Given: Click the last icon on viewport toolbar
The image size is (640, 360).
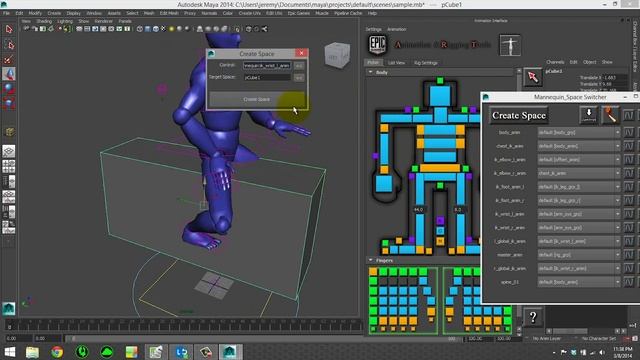Looking at the screenshot, I should click(264, 29).
